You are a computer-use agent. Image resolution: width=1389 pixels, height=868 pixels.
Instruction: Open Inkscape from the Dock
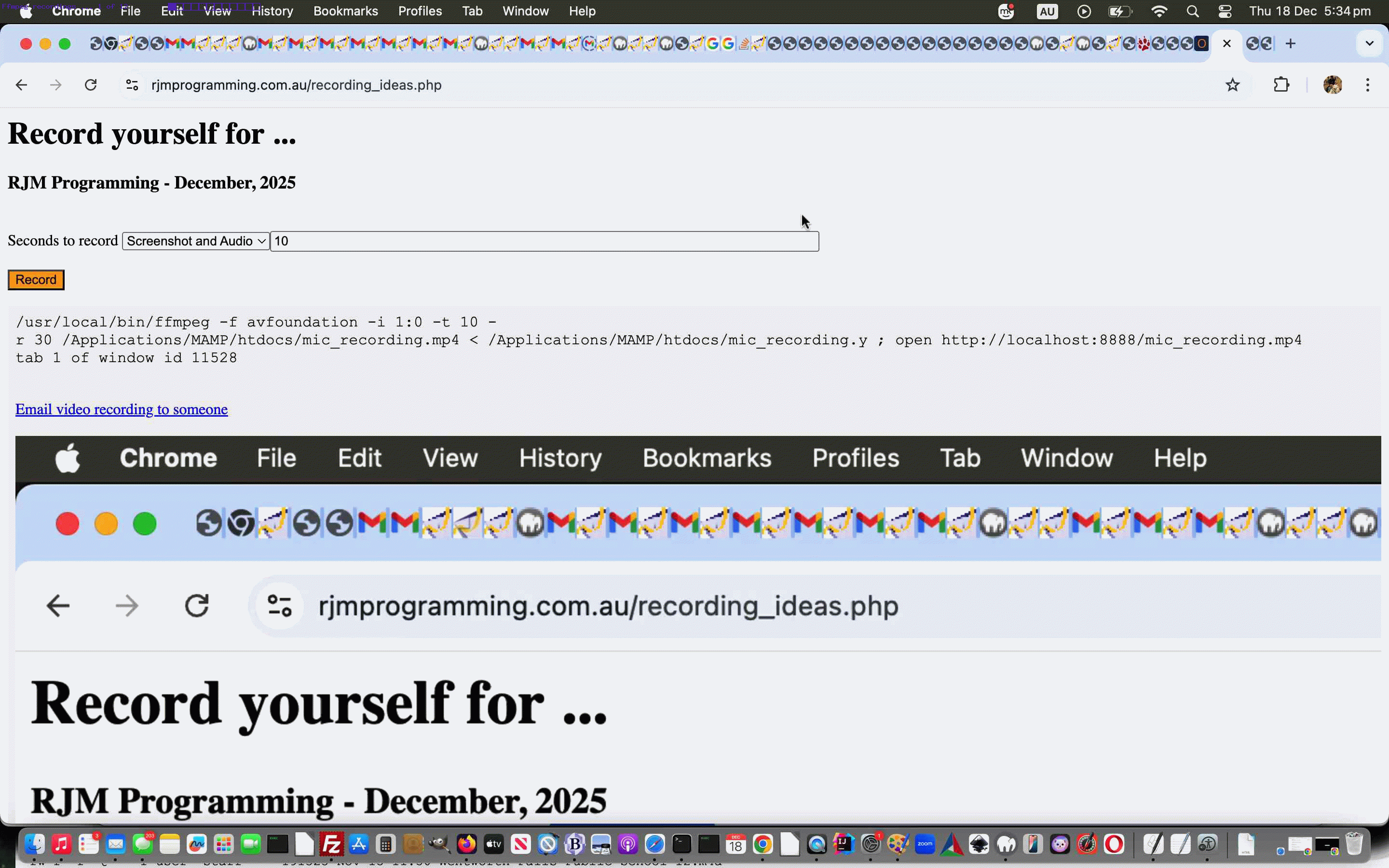click(979, 844)
